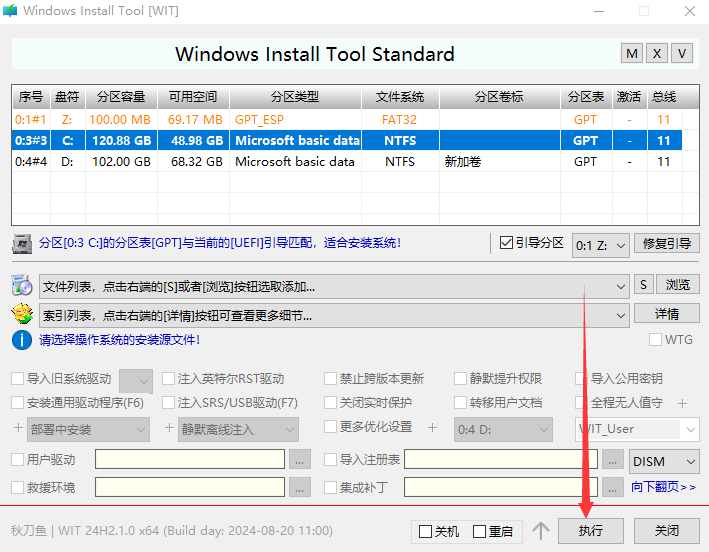Click the install source disc icon
709x552 pixels.
click(22, 285)
